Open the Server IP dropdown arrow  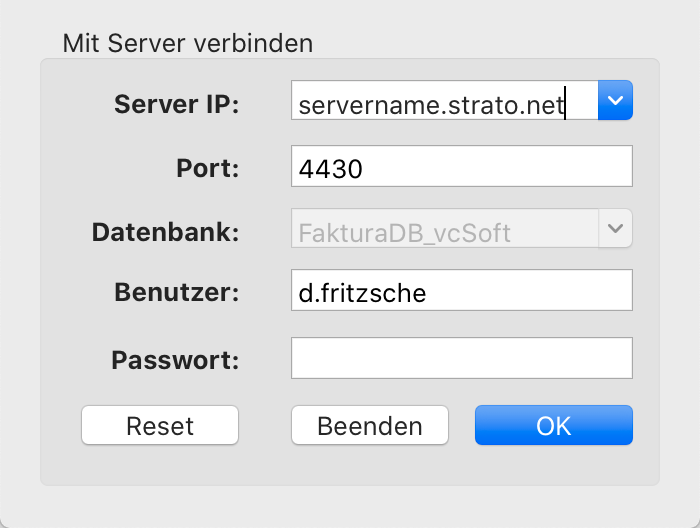pos(615,100)
